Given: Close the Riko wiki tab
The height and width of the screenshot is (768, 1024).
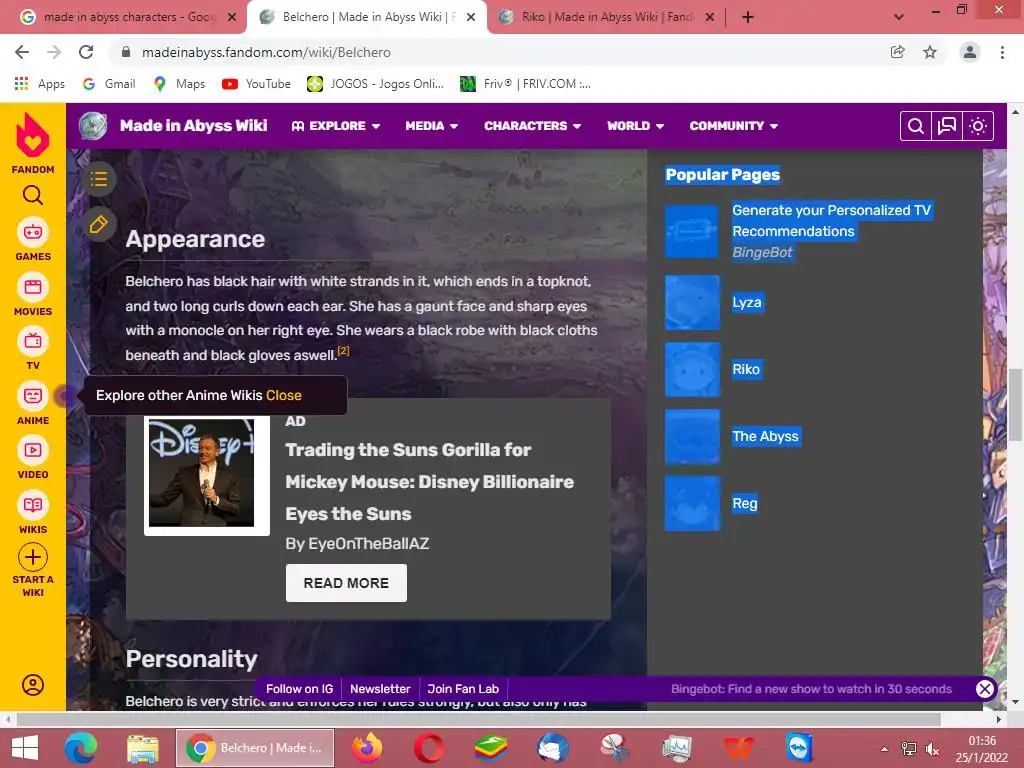Looking at the screenshot, I should coord(710,17).
